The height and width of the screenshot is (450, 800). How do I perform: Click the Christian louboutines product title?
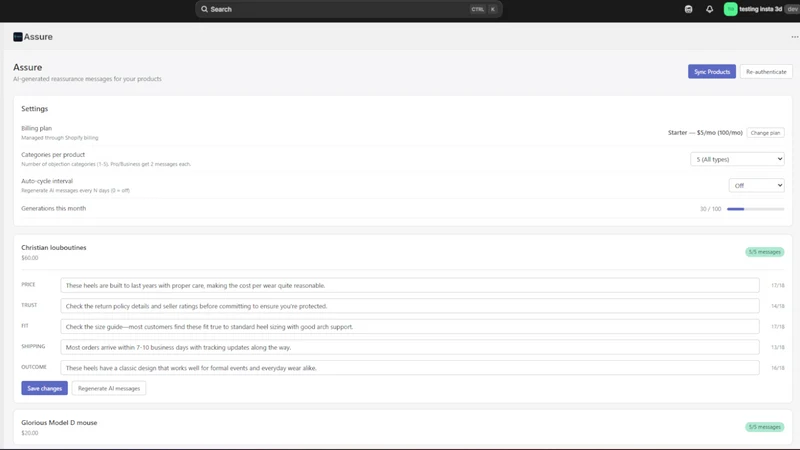tap(54, 247)
